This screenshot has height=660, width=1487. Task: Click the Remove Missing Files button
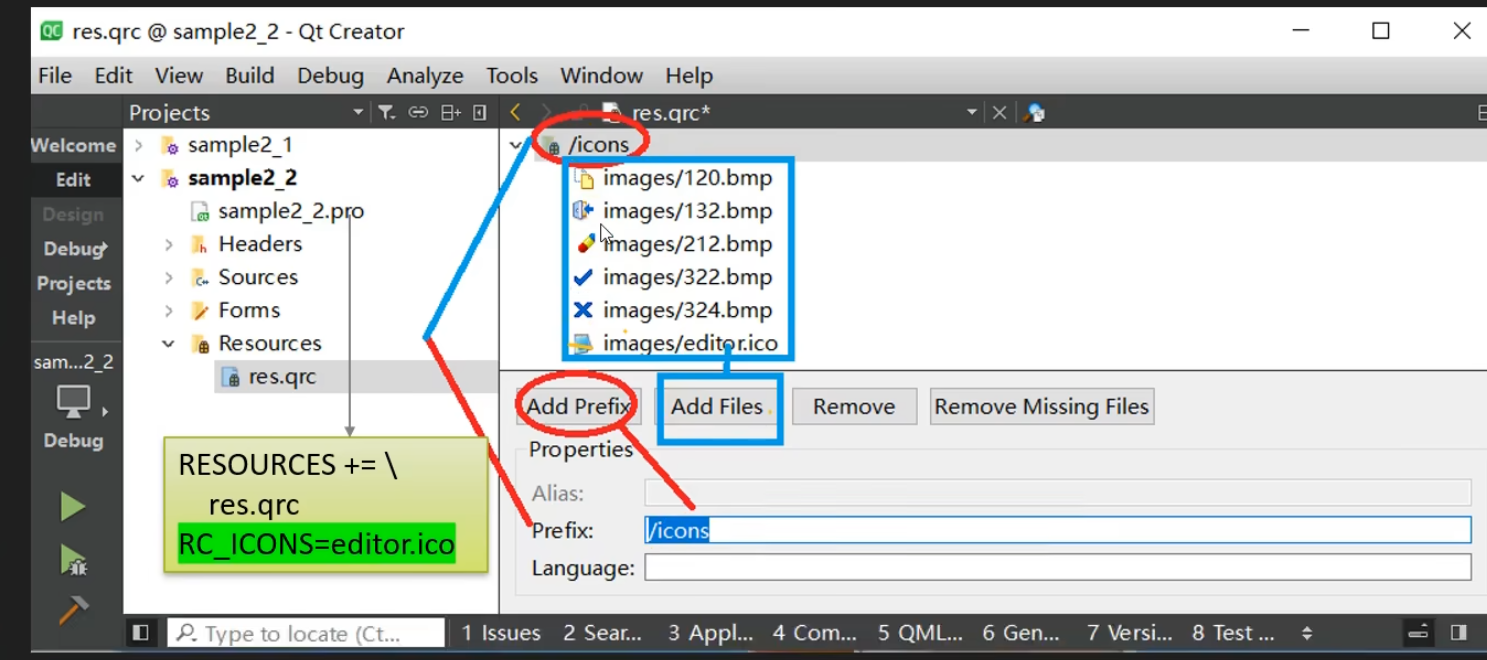[1042, 407]
